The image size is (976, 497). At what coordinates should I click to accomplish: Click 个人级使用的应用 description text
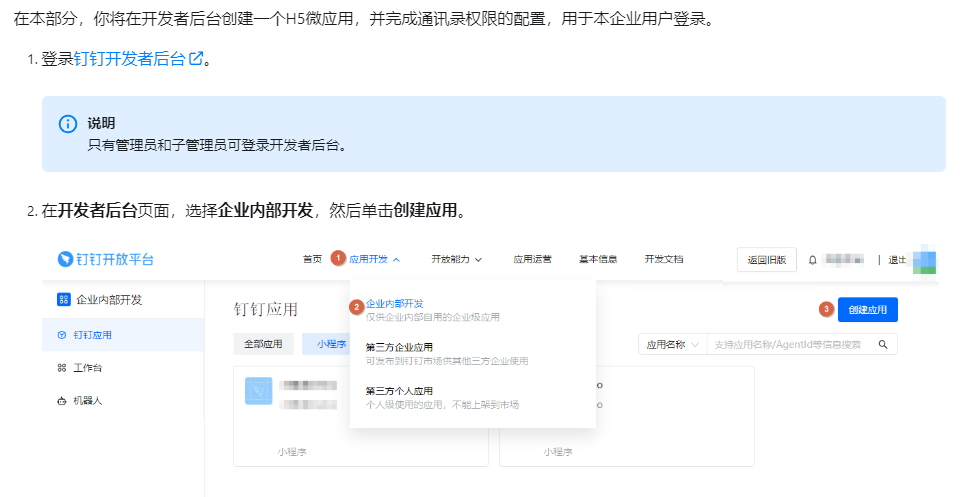pos(442,405)
